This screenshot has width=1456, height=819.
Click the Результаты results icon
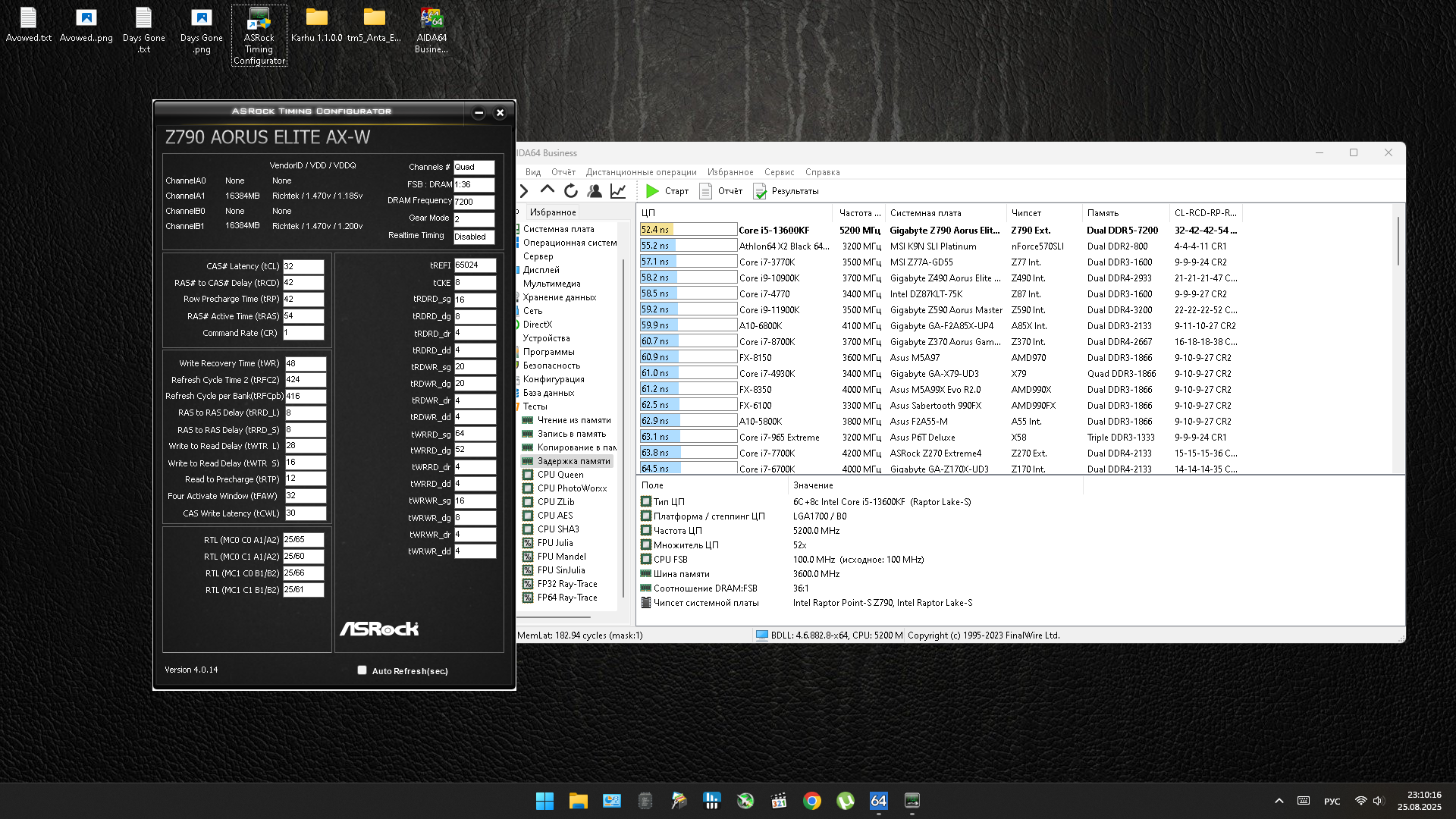click(x=760, y=191)
